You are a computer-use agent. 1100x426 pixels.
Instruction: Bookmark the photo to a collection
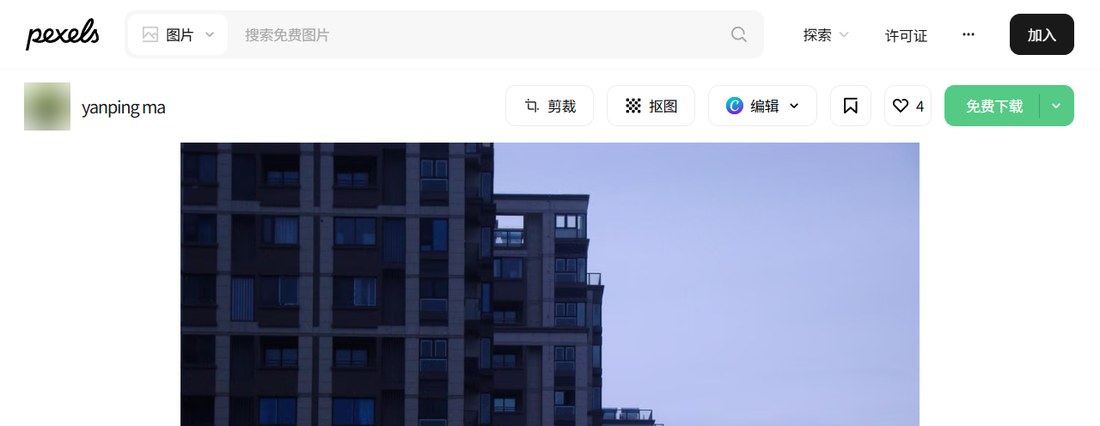pos(850,106)
